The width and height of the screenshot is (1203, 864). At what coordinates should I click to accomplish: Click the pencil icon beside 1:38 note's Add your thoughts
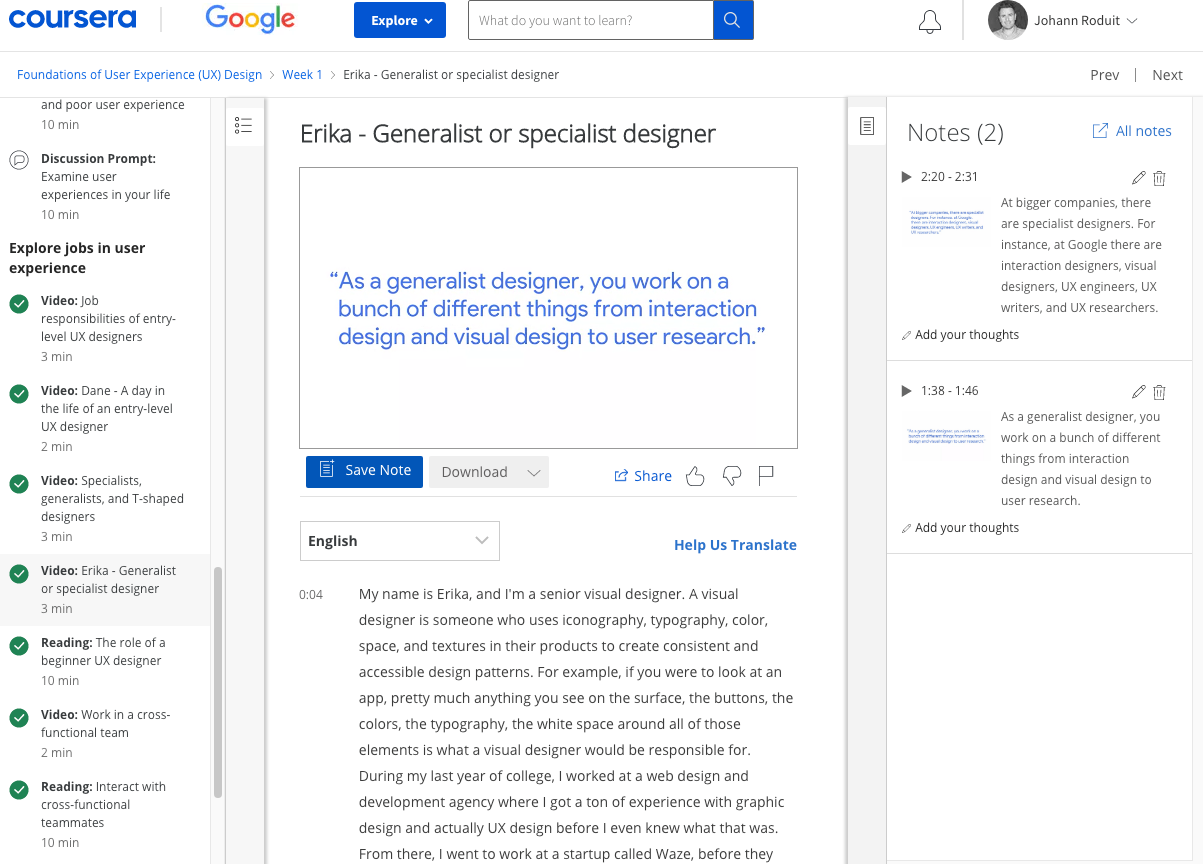[907, 528]
